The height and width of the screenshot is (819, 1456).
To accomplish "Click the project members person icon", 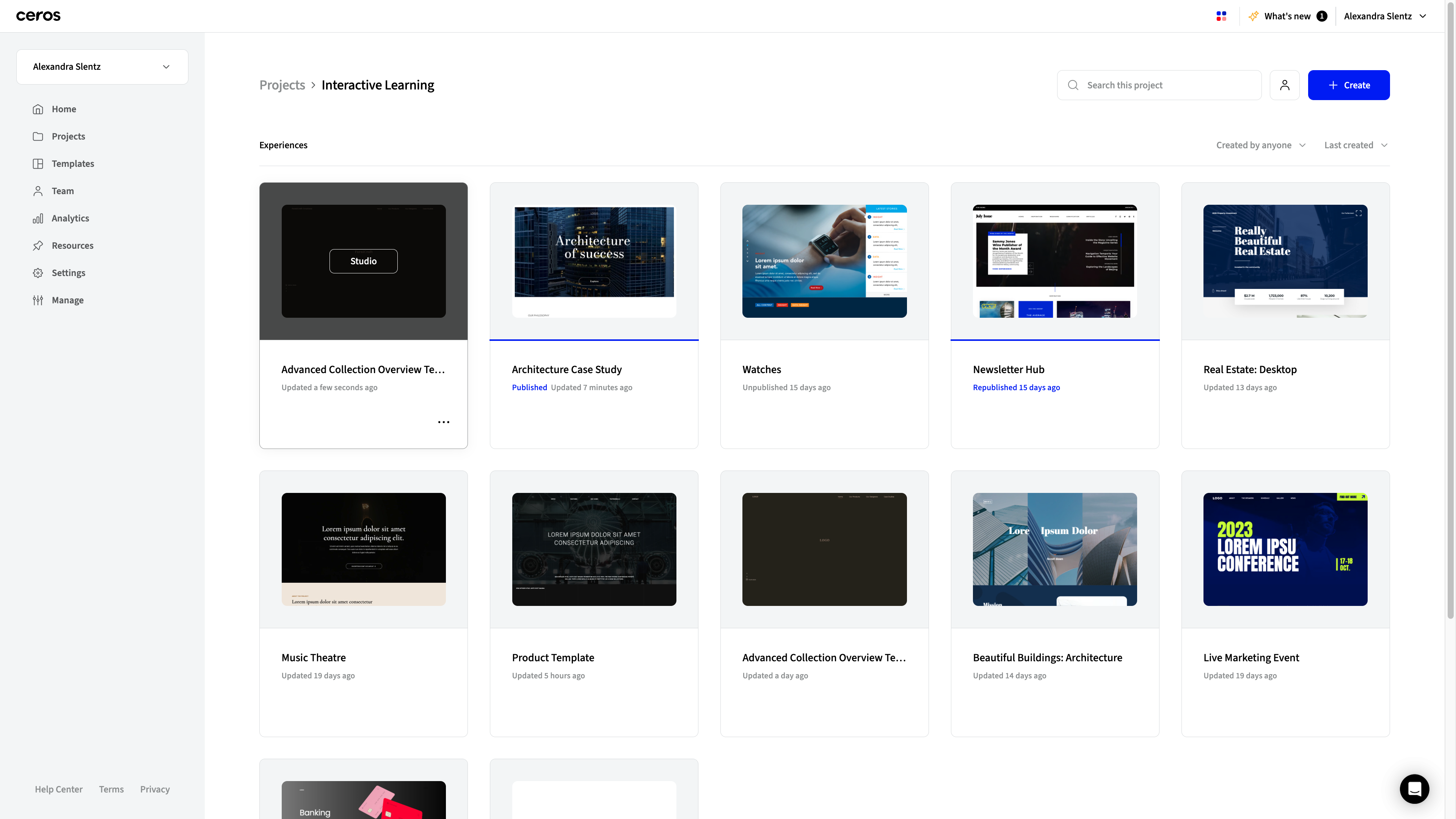I will tap(1284, 85).
